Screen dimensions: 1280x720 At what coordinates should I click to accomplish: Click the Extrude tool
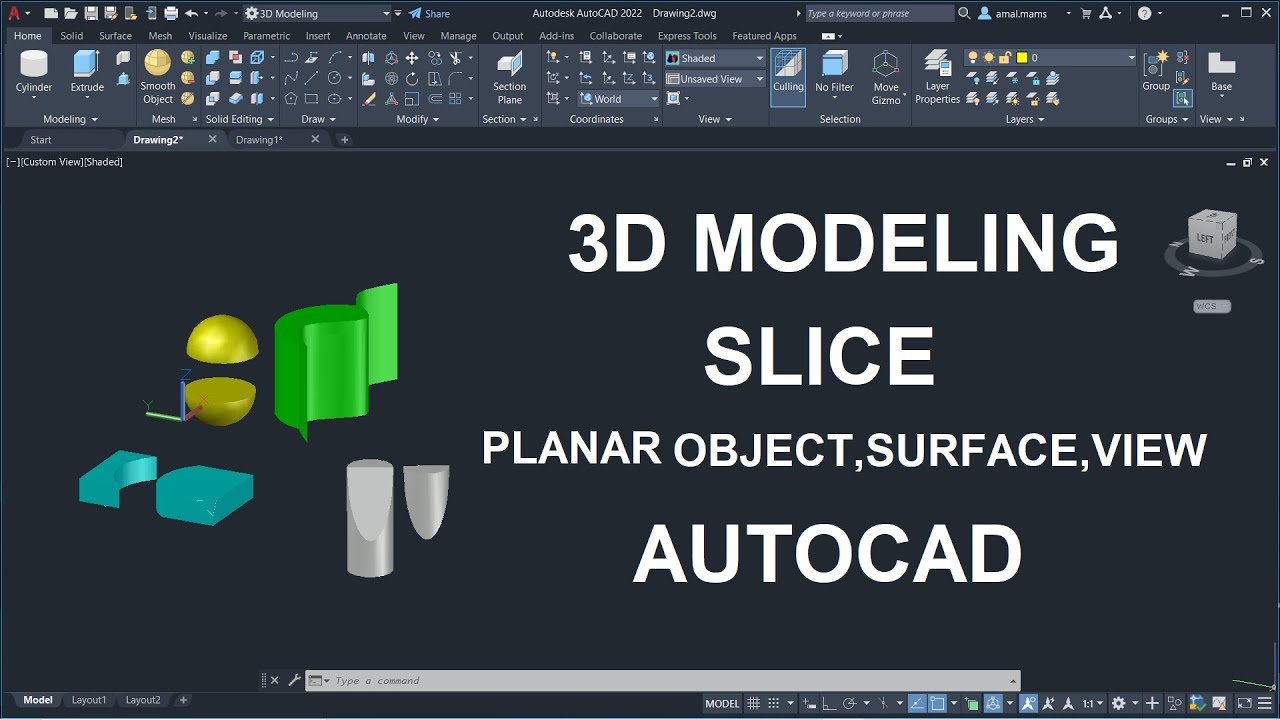(x=87, y=72)
